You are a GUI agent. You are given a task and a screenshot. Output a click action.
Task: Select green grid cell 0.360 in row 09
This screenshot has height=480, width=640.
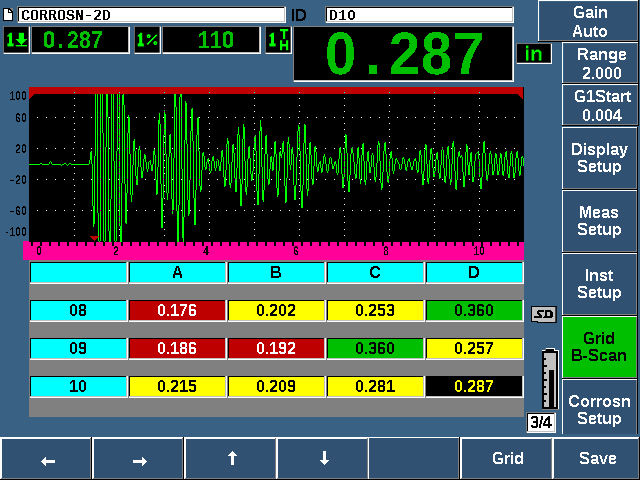point(375,348)
